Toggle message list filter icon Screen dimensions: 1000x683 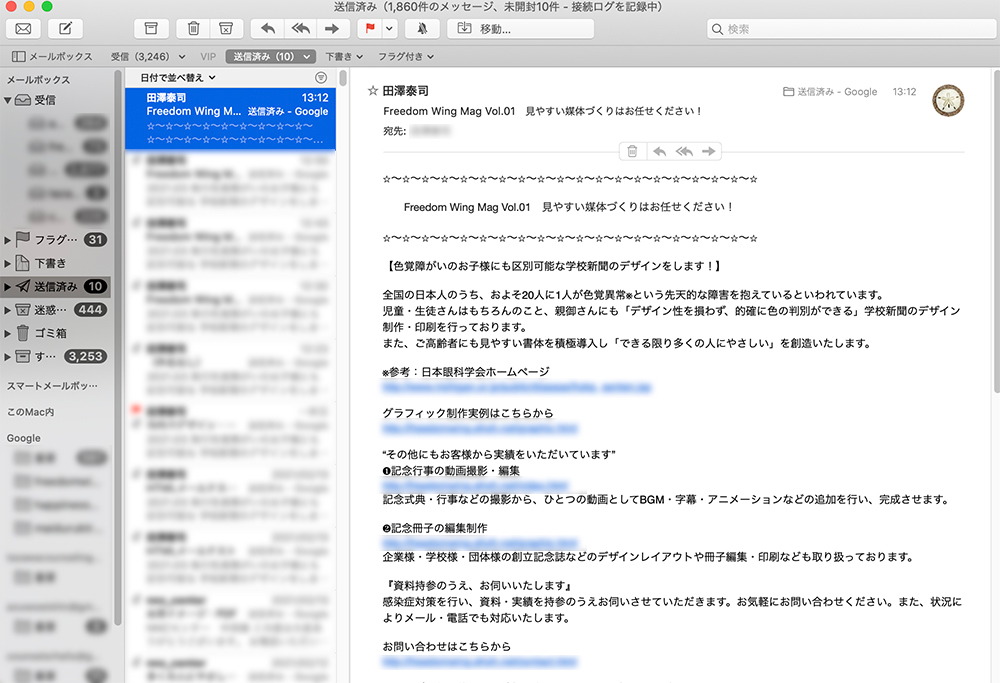coord(321,77)
